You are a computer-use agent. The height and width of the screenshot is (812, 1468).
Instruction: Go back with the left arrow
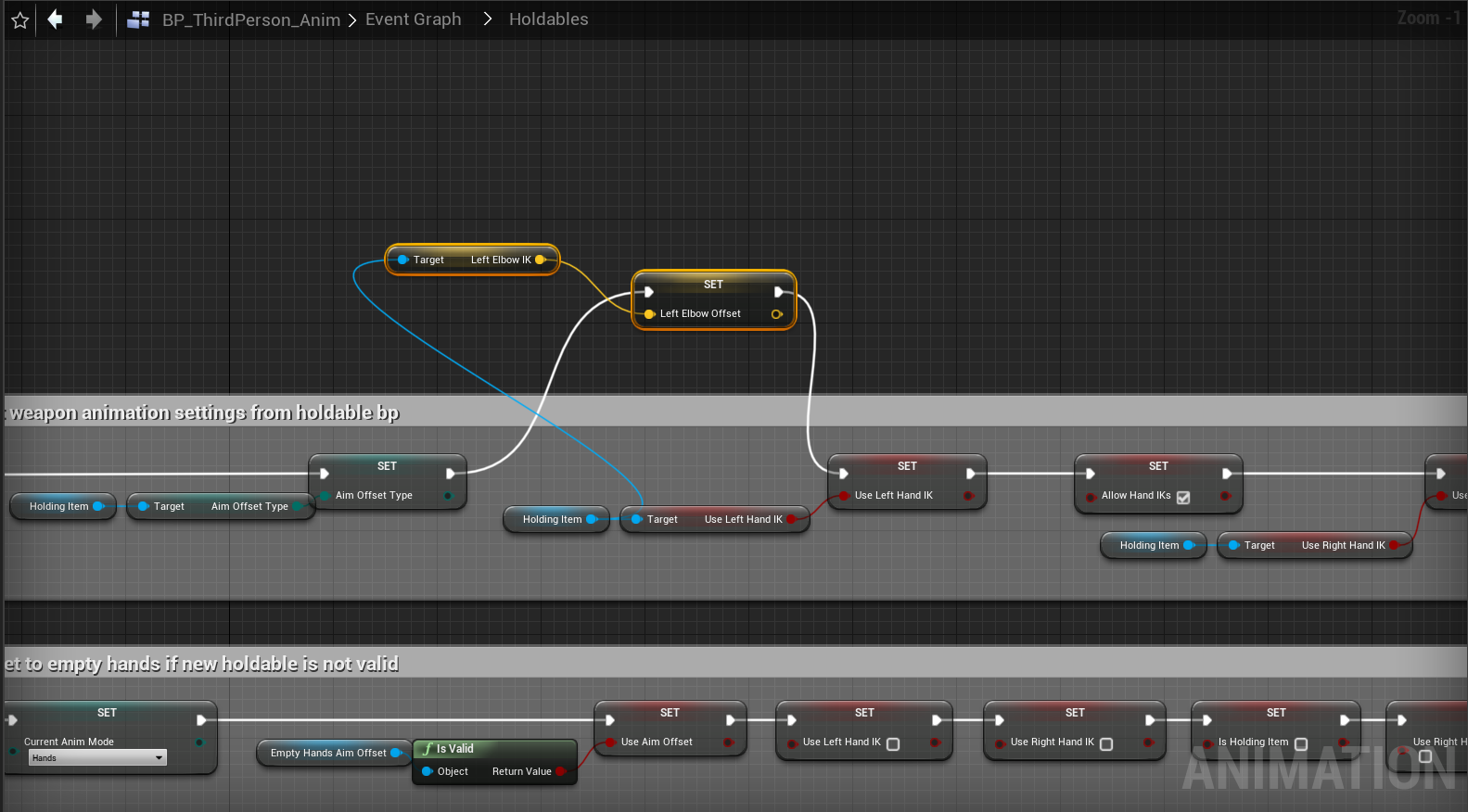(56, 19)
